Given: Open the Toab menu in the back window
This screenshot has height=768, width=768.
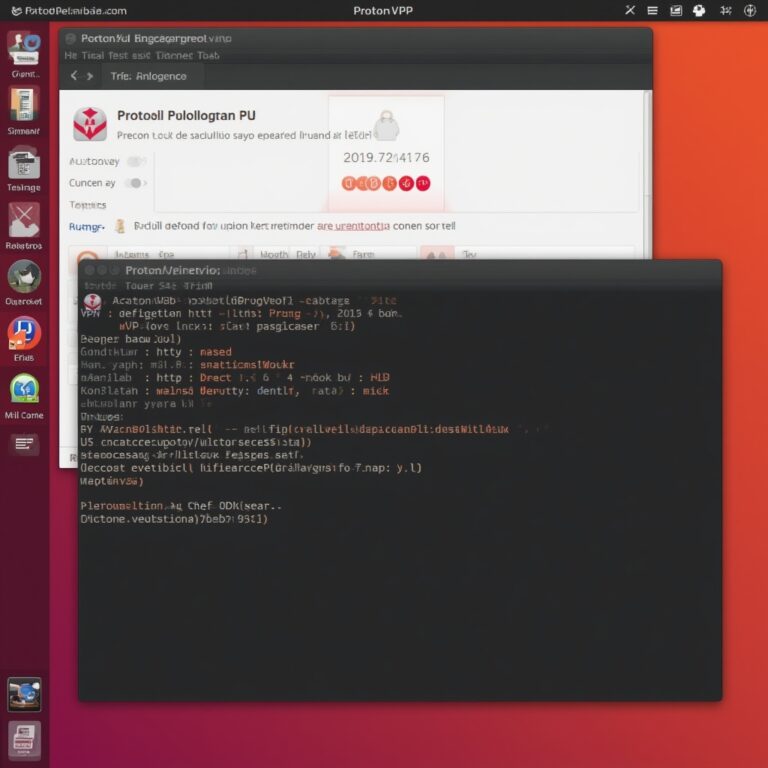Looking at the screenshot, I should coord(208,55).
